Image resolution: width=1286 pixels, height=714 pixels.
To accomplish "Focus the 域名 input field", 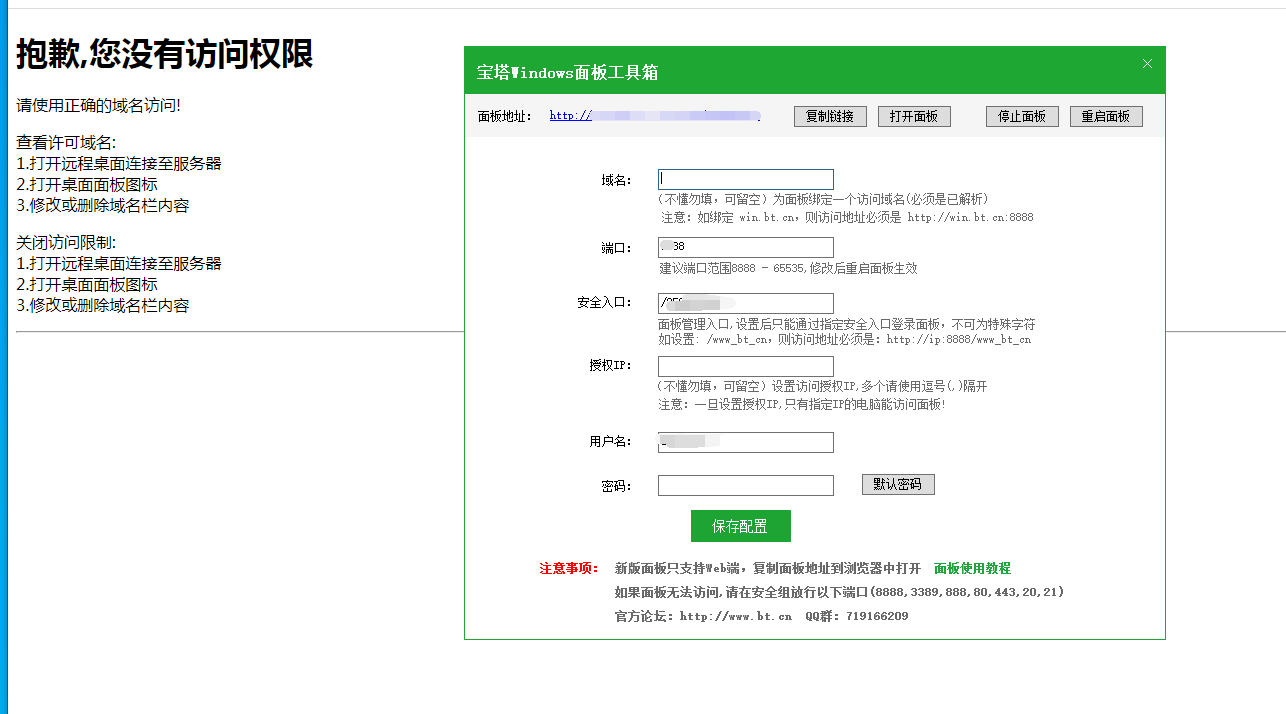I will (x=746, y=179).
